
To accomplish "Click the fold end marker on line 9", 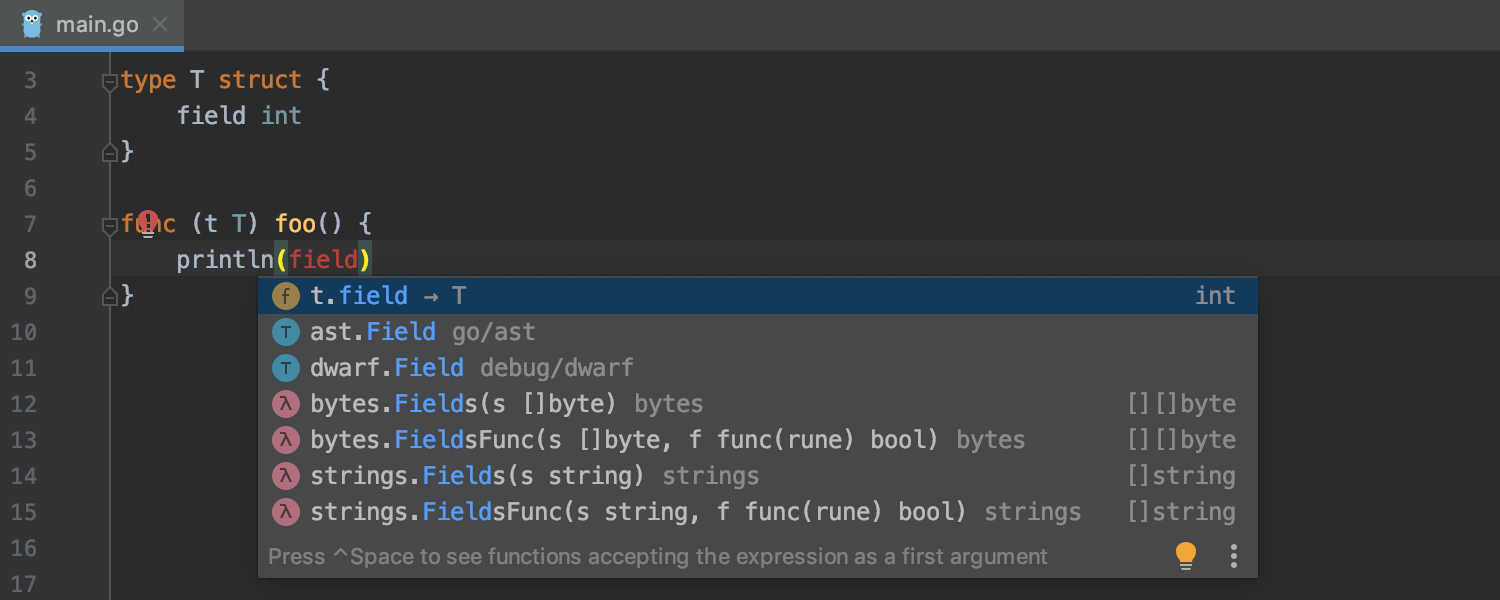I will point(110,296).
